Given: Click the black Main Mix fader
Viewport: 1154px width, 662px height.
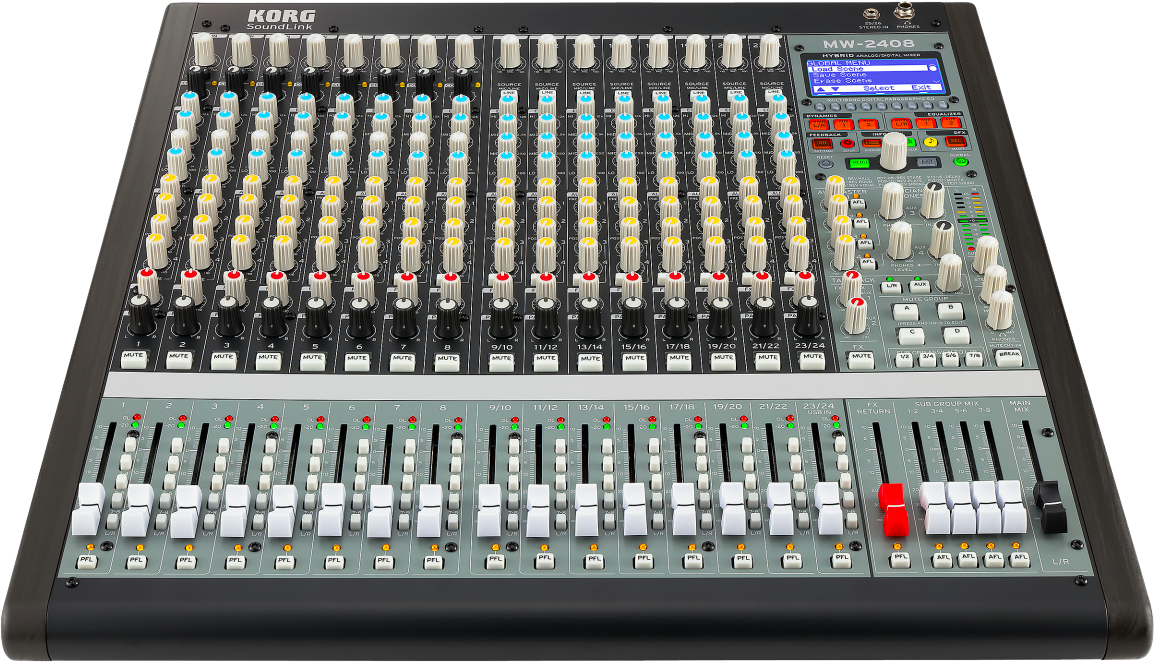Looking at the screenshot, I should (x=1051, y=505).
